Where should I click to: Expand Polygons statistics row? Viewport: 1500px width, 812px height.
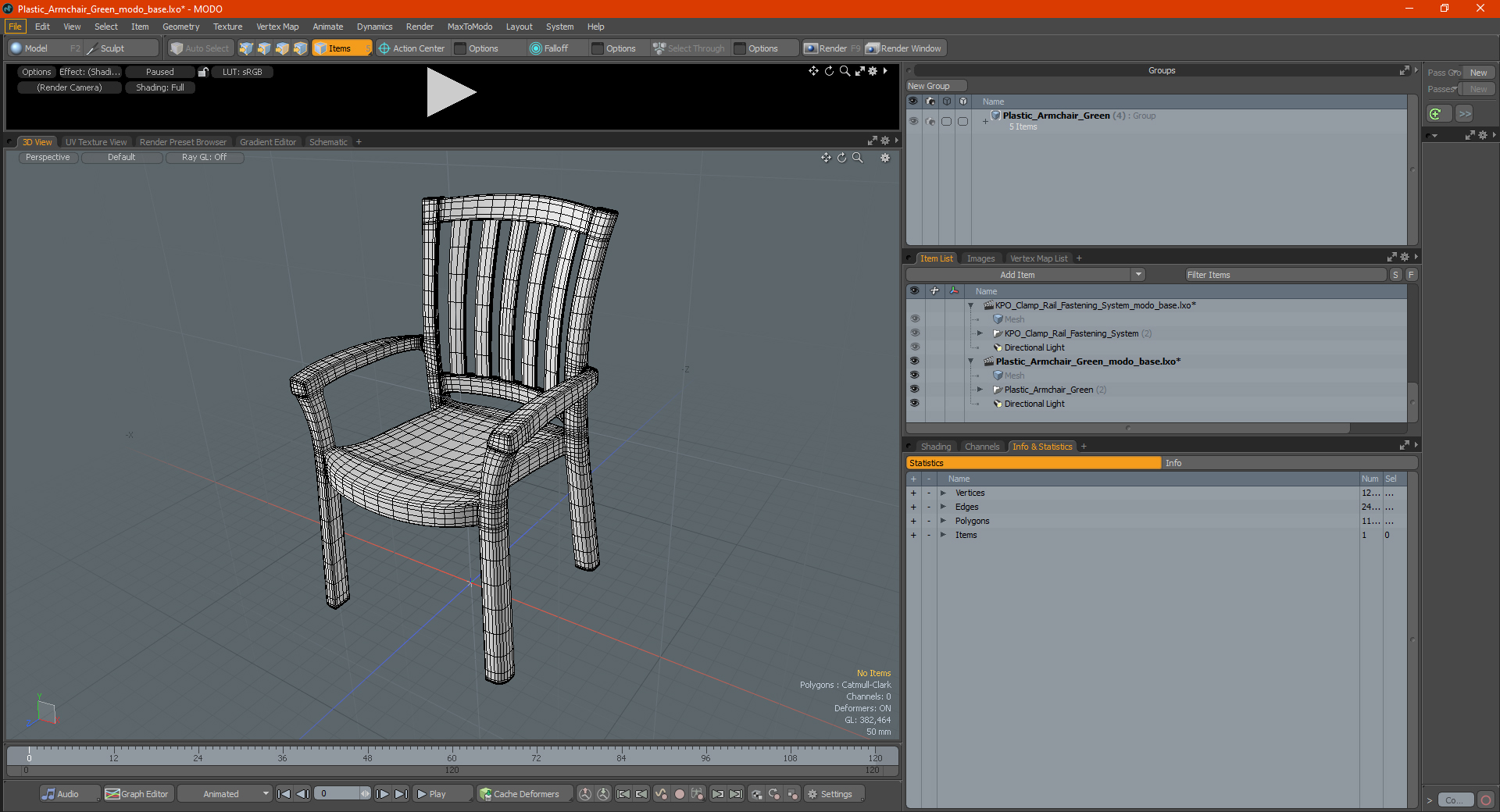click(943, 521)
